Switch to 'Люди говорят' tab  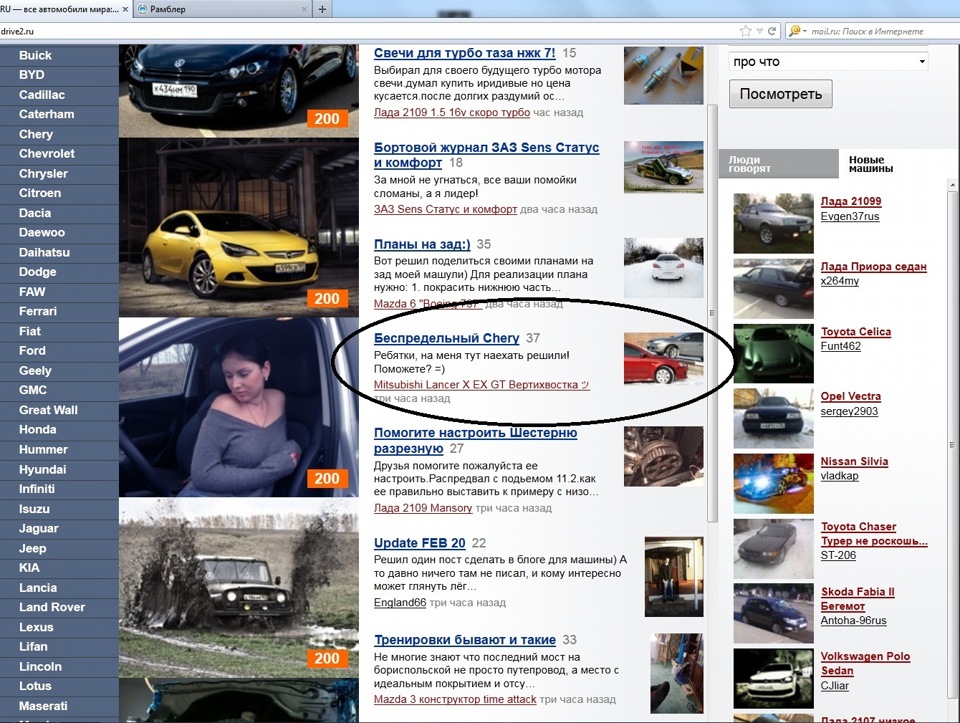[x=778, y=163]
